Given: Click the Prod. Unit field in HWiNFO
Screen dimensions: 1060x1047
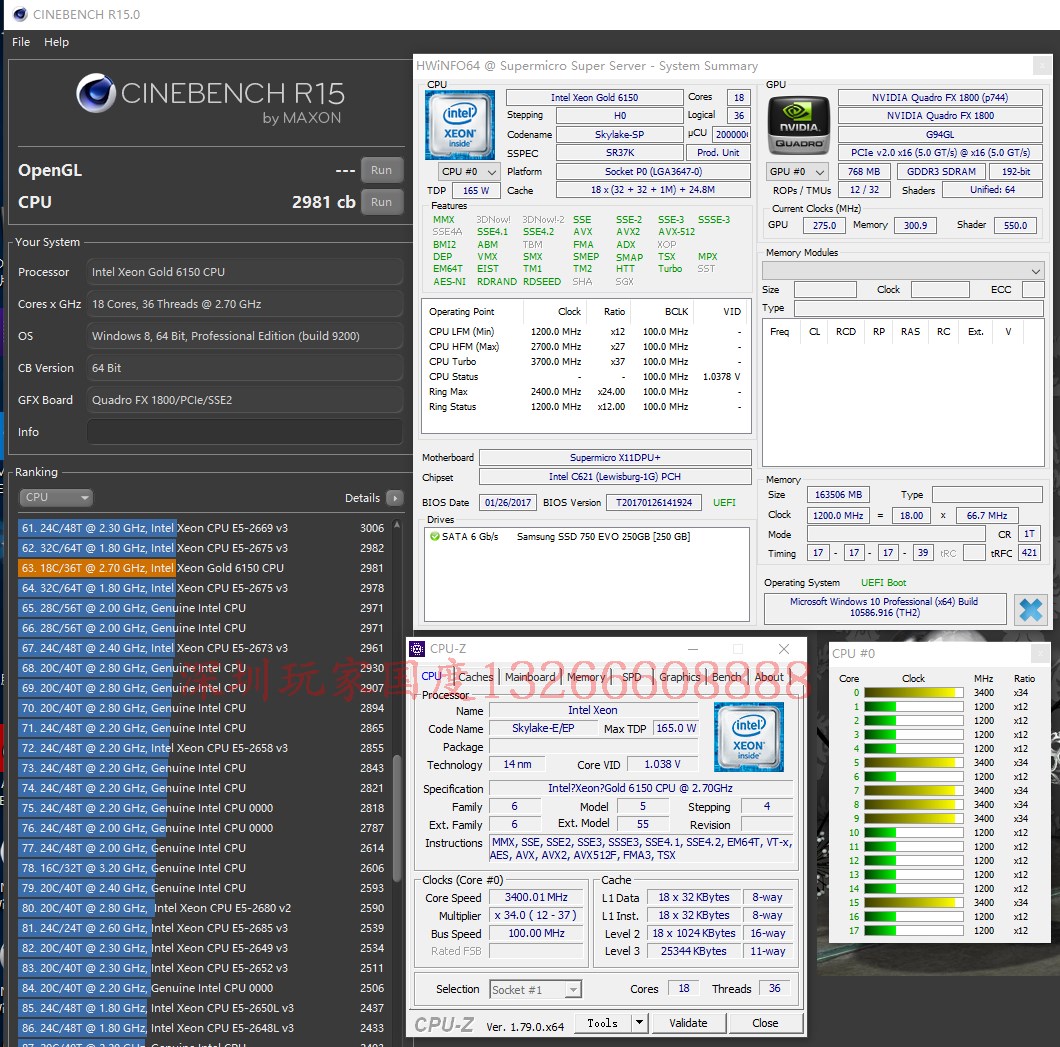Looking at the screenshot, I should coord(718,153).
